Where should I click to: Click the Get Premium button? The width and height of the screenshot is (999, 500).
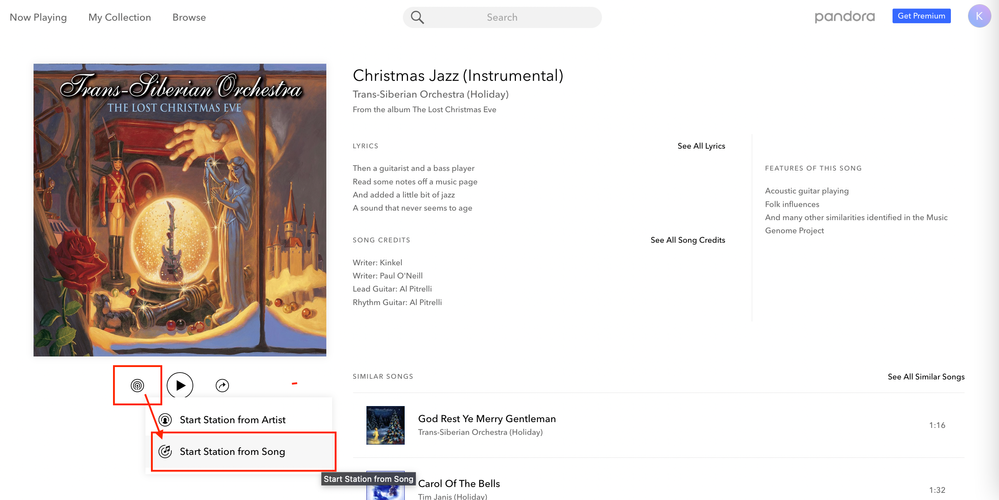point(921,16)
